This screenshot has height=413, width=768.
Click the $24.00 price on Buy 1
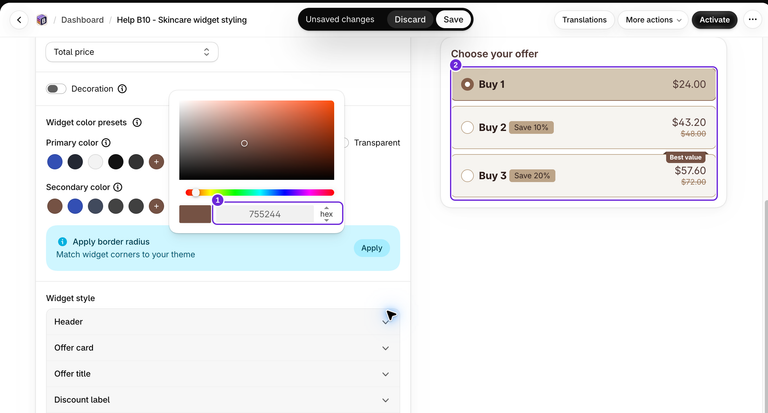coord(689,84)
